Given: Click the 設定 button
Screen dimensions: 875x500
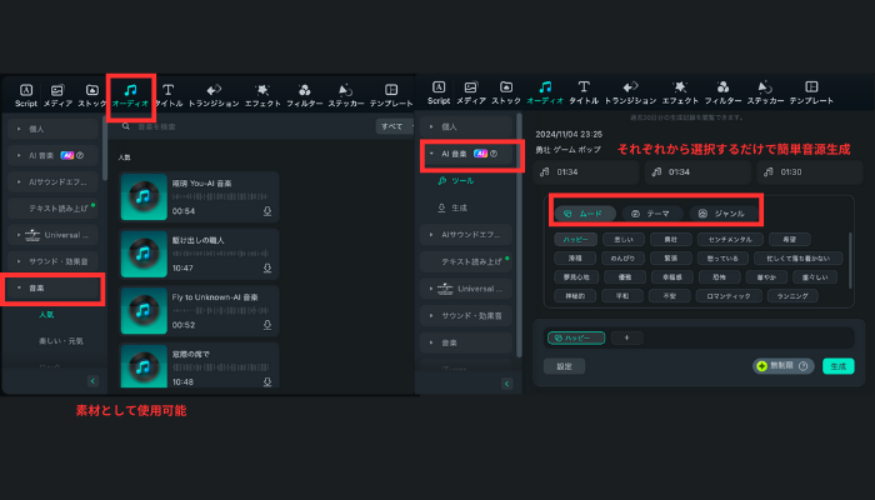Looking at the screenshot, I should [x=564, y=366].
